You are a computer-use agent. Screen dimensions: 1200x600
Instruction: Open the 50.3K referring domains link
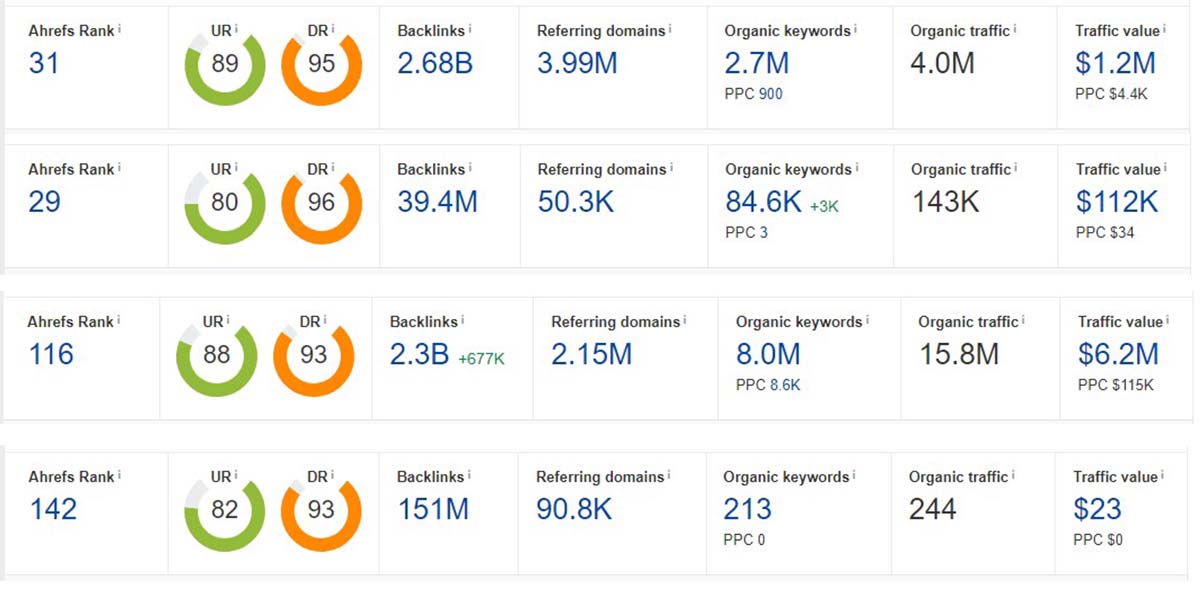click(575, 203)
